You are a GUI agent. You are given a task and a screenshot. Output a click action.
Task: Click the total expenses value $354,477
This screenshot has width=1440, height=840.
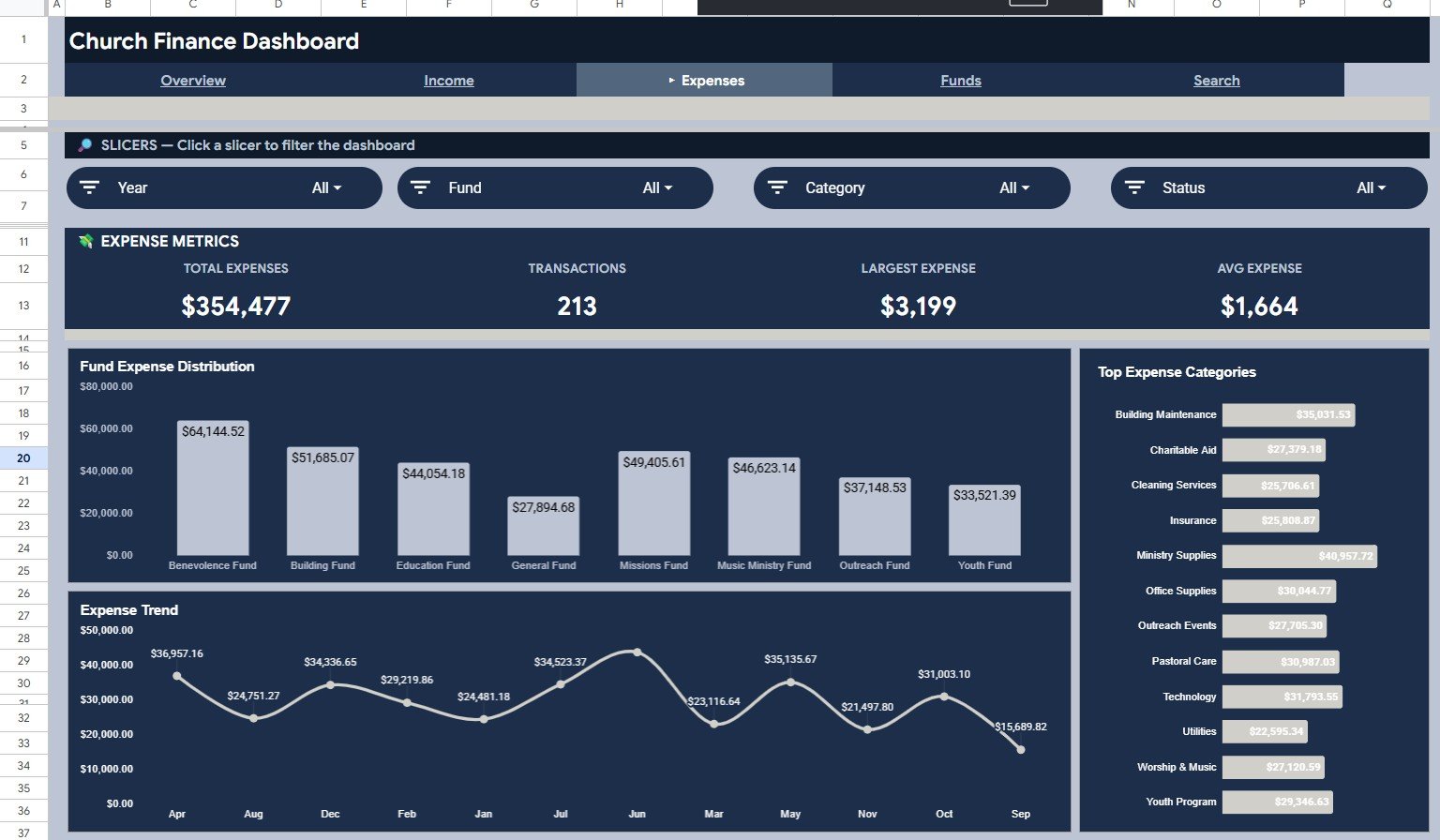pyautogui.click(x=236, y=307)
